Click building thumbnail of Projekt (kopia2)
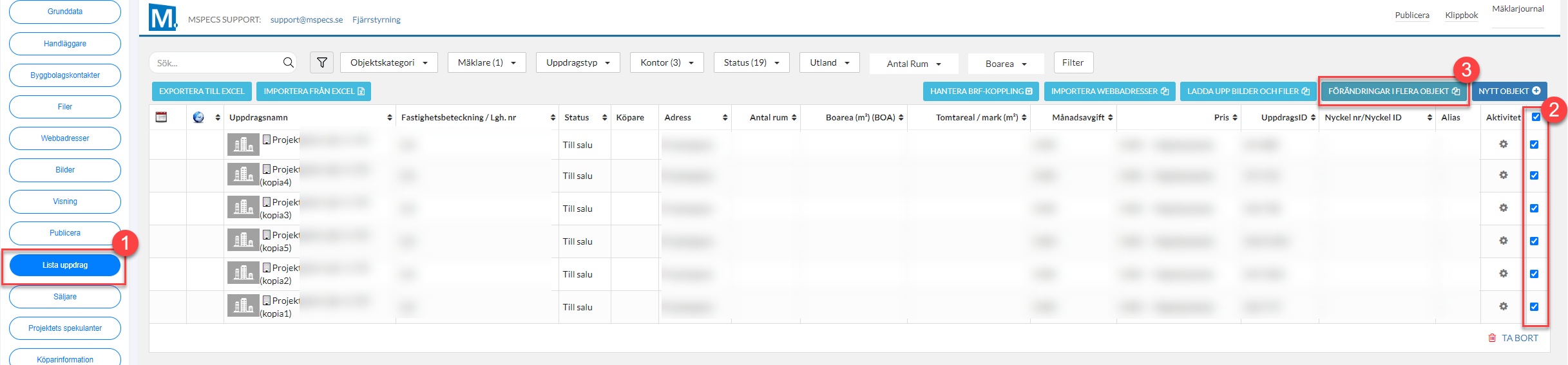This screenshot has height=365, width=1568. 243,273
